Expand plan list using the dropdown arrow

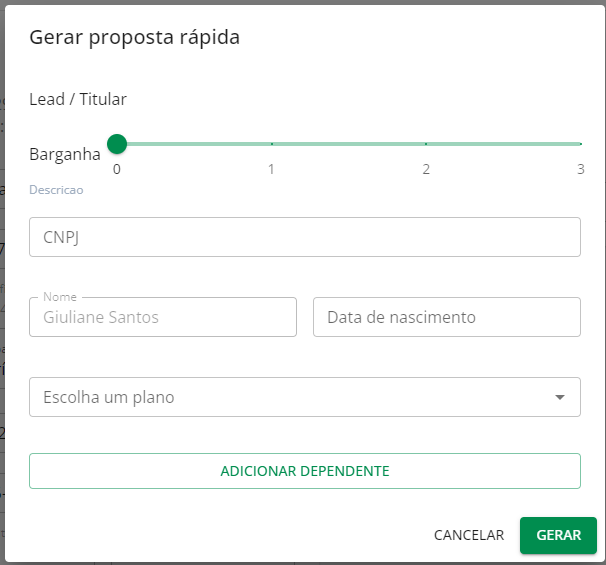tap(560, 397)
